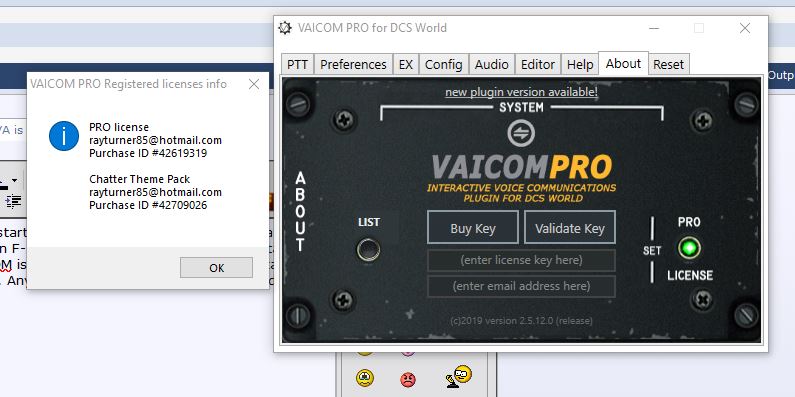
Task: Insert the red angry smiley emoticon
Action: click(408, 379)
